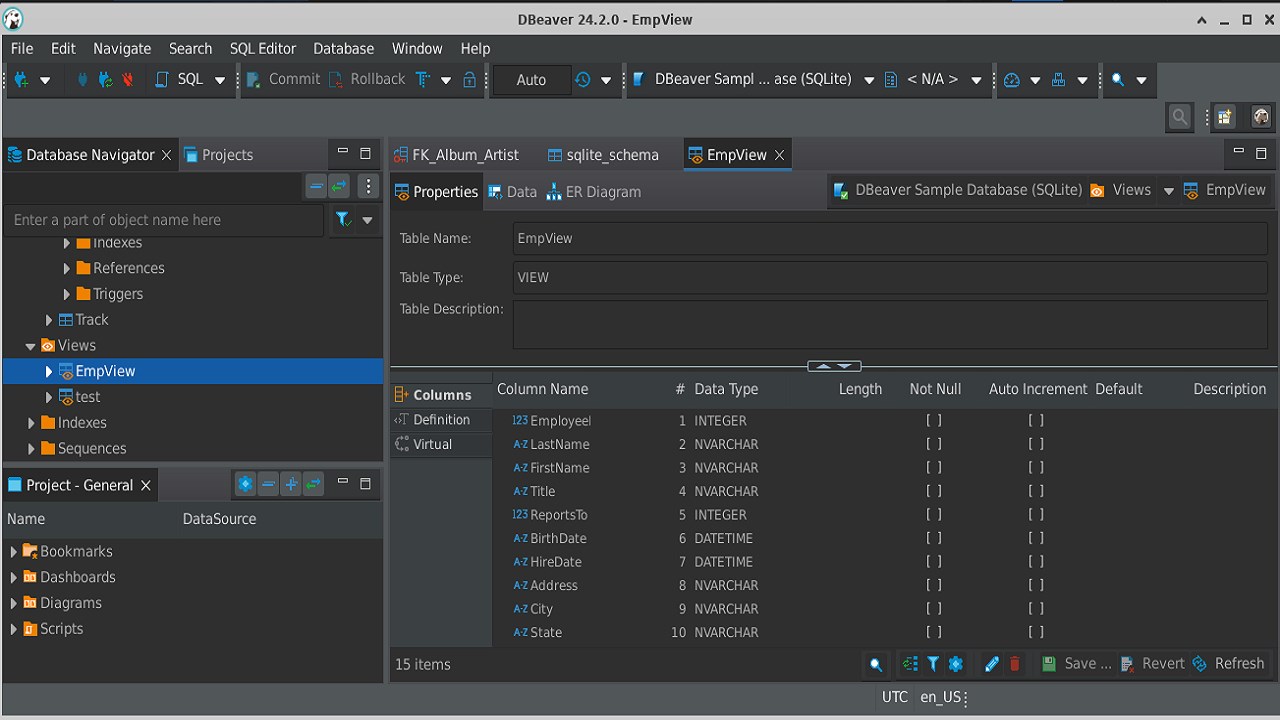
Task: Expand the Track table tree node
Action: (x=49, y=320)
